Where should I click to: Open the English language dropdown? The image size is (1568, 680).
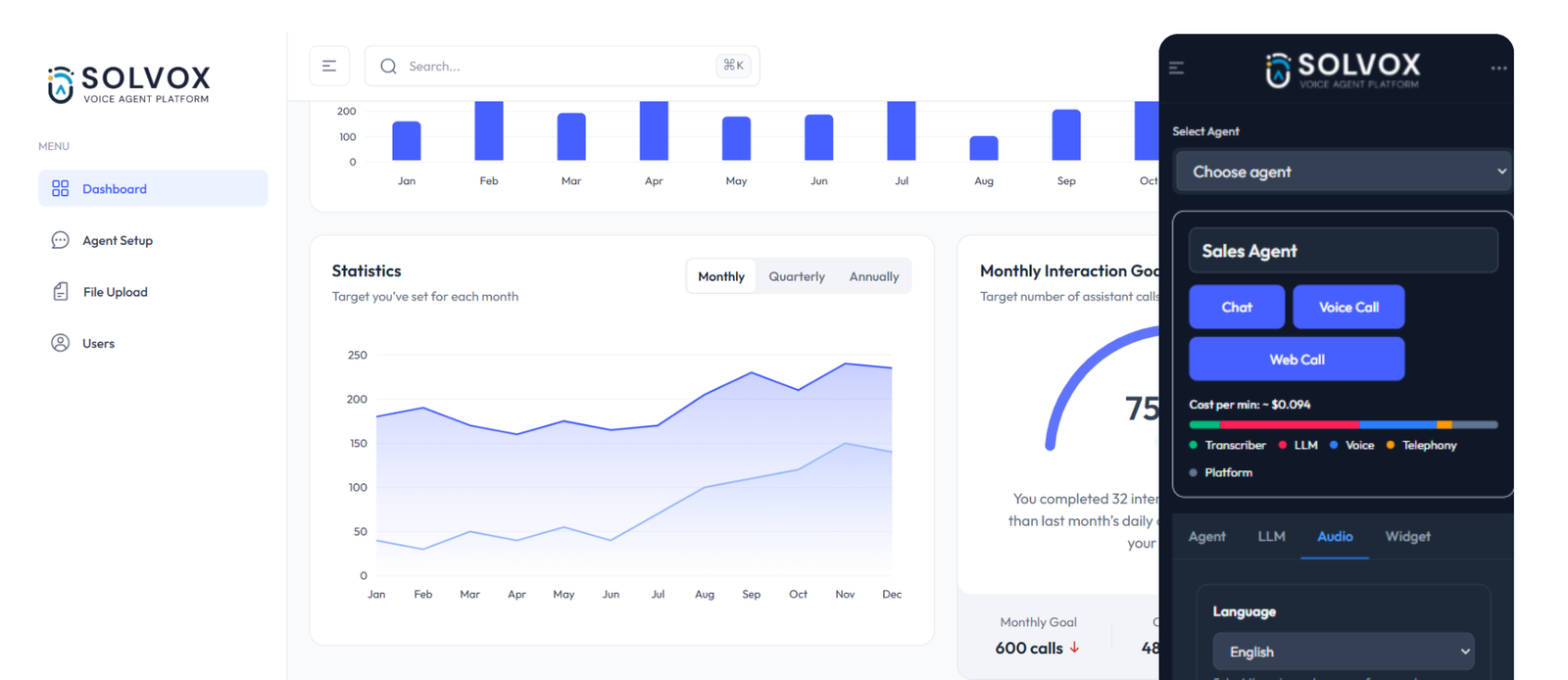click(1343, 652)
